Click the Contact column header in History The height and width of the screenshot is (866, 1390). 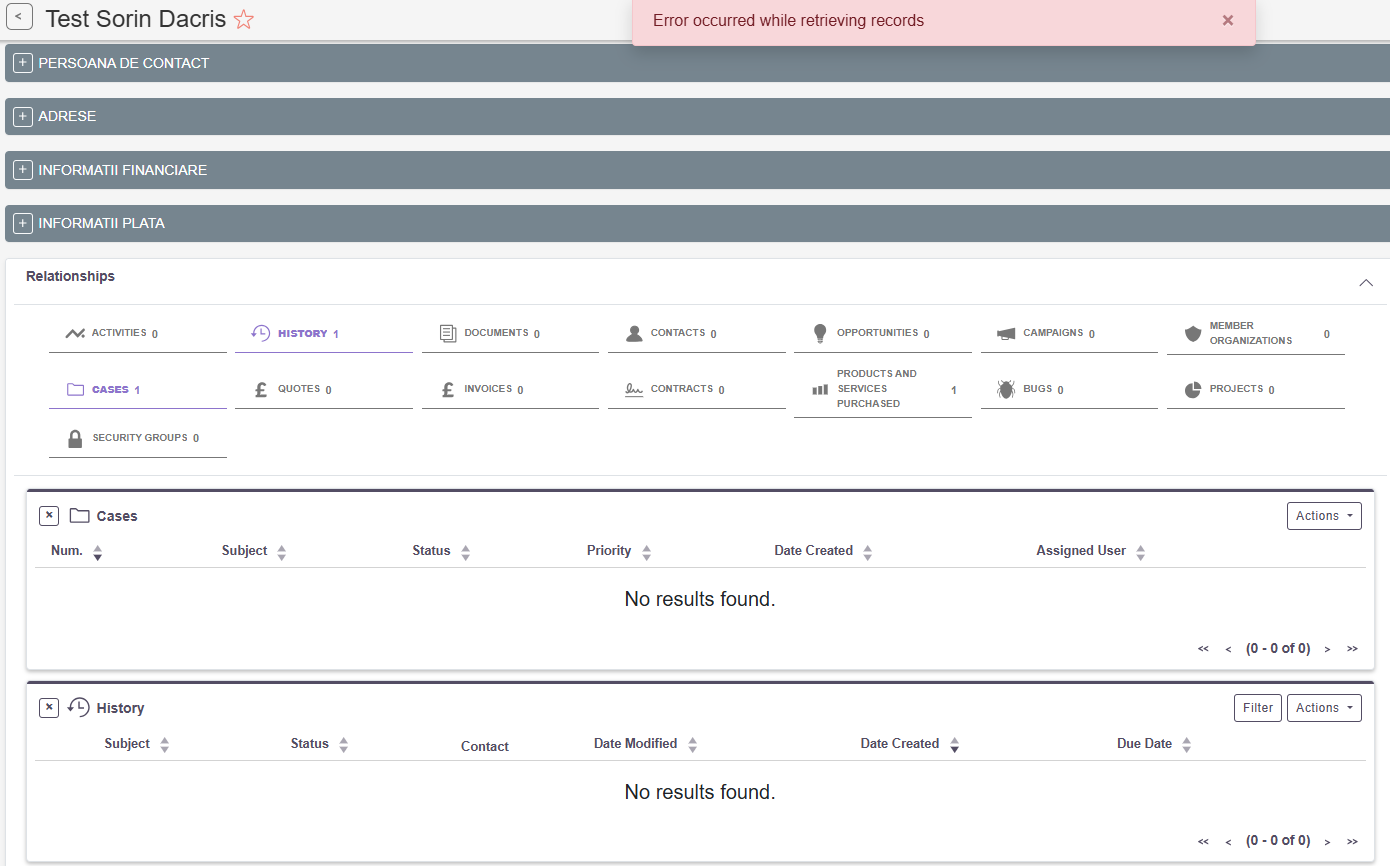tap(485, 746)
